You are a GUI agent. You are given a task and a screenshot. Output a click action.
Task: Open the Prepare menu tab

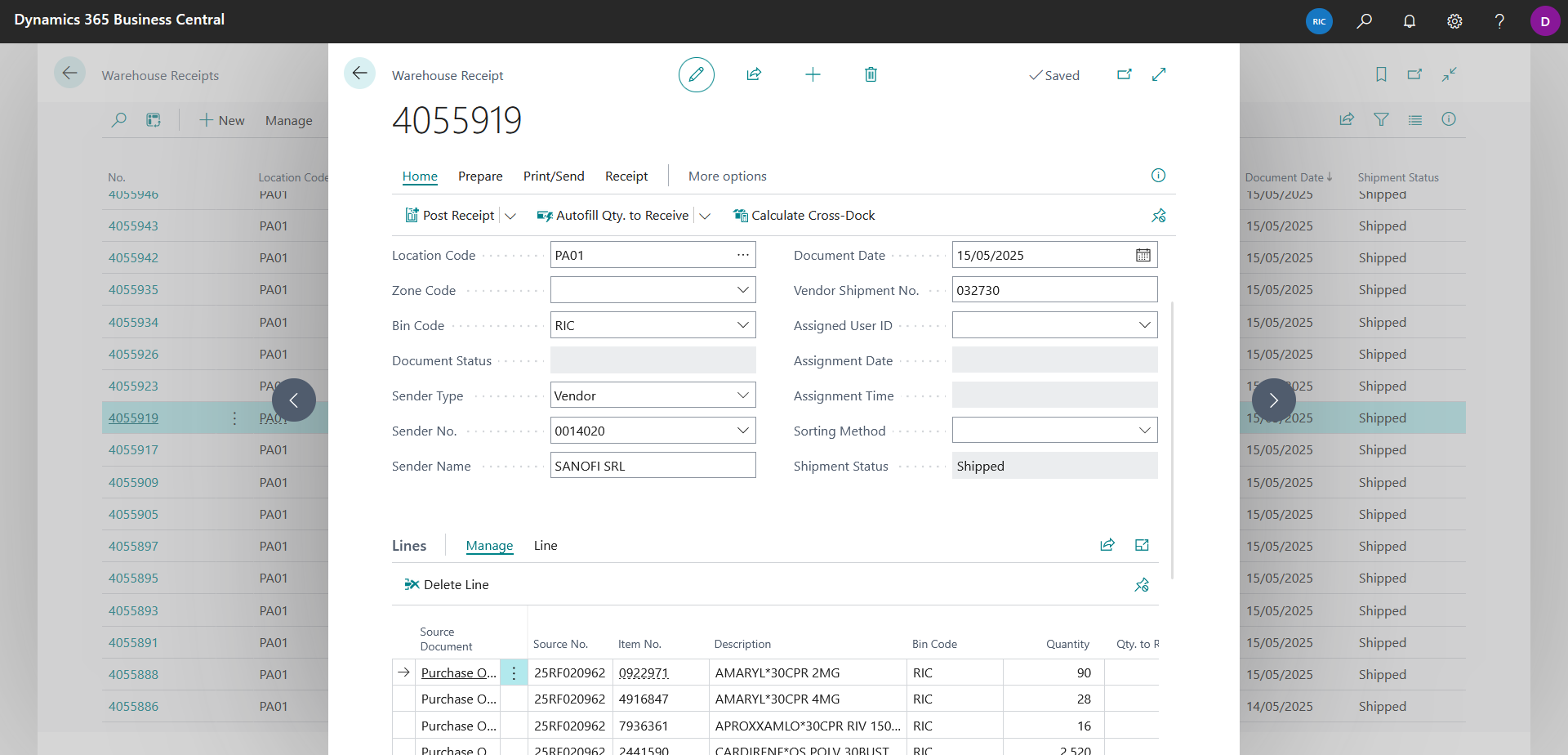pyautogui.click(x=480, y=176)
